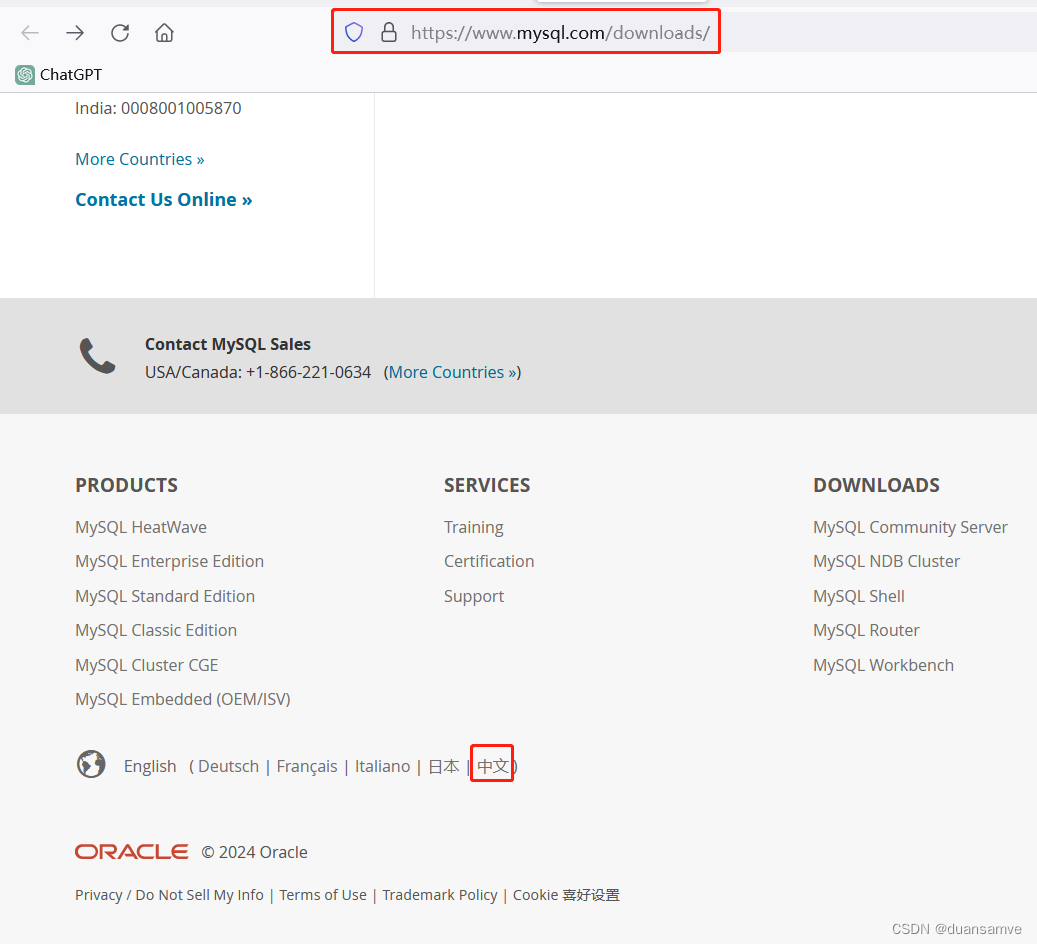
Task: Open the Trademark Policy link
Action: tap(440, 895)
